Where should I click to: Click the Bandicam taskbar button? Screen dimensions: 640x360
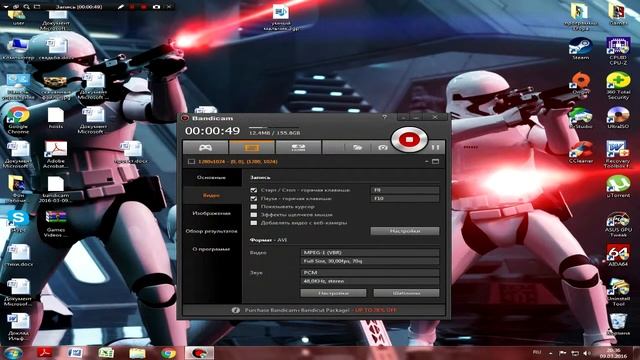coord(199,353)
